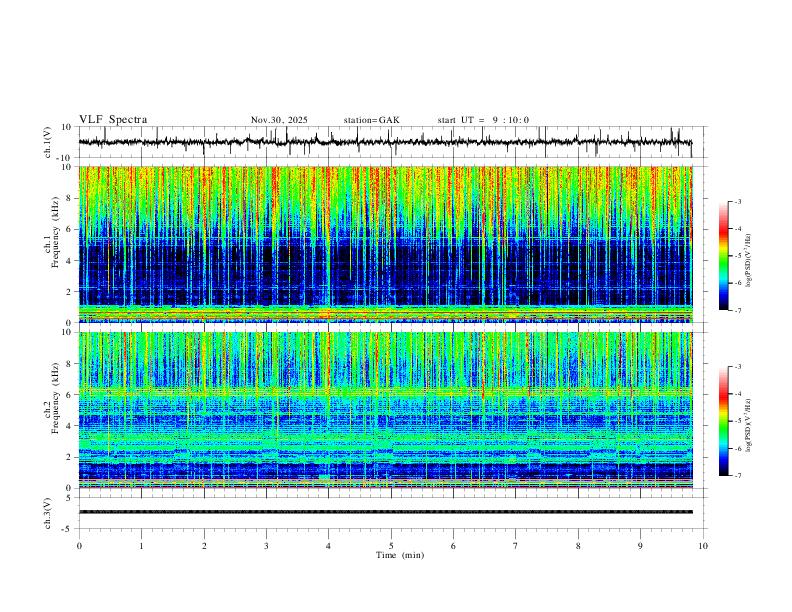Click the ch.1 spectrogram color scale bar

pyautogui.click(x=723, y=255)
